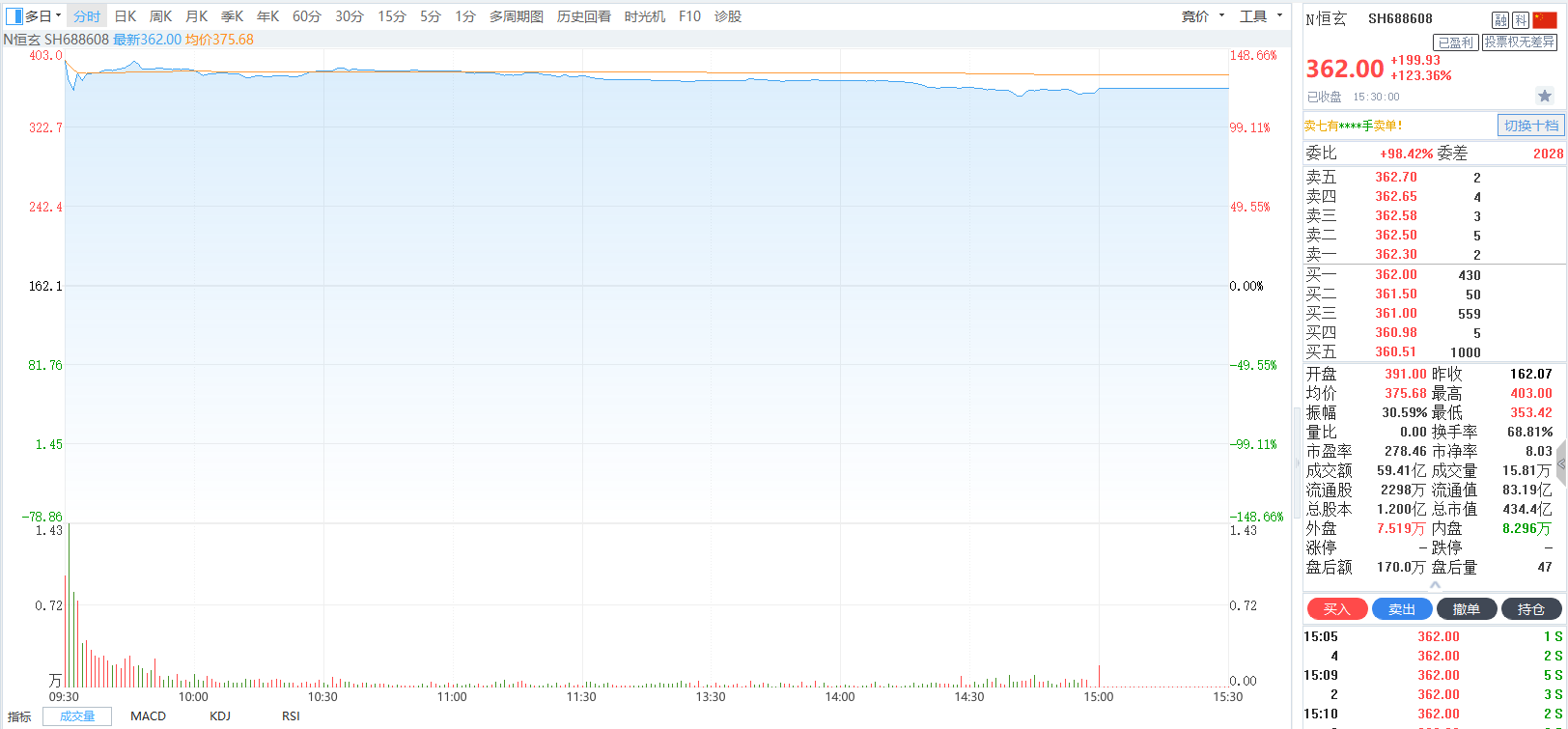
Task: Click the 指标 indicator label
Action: (19, 716)
